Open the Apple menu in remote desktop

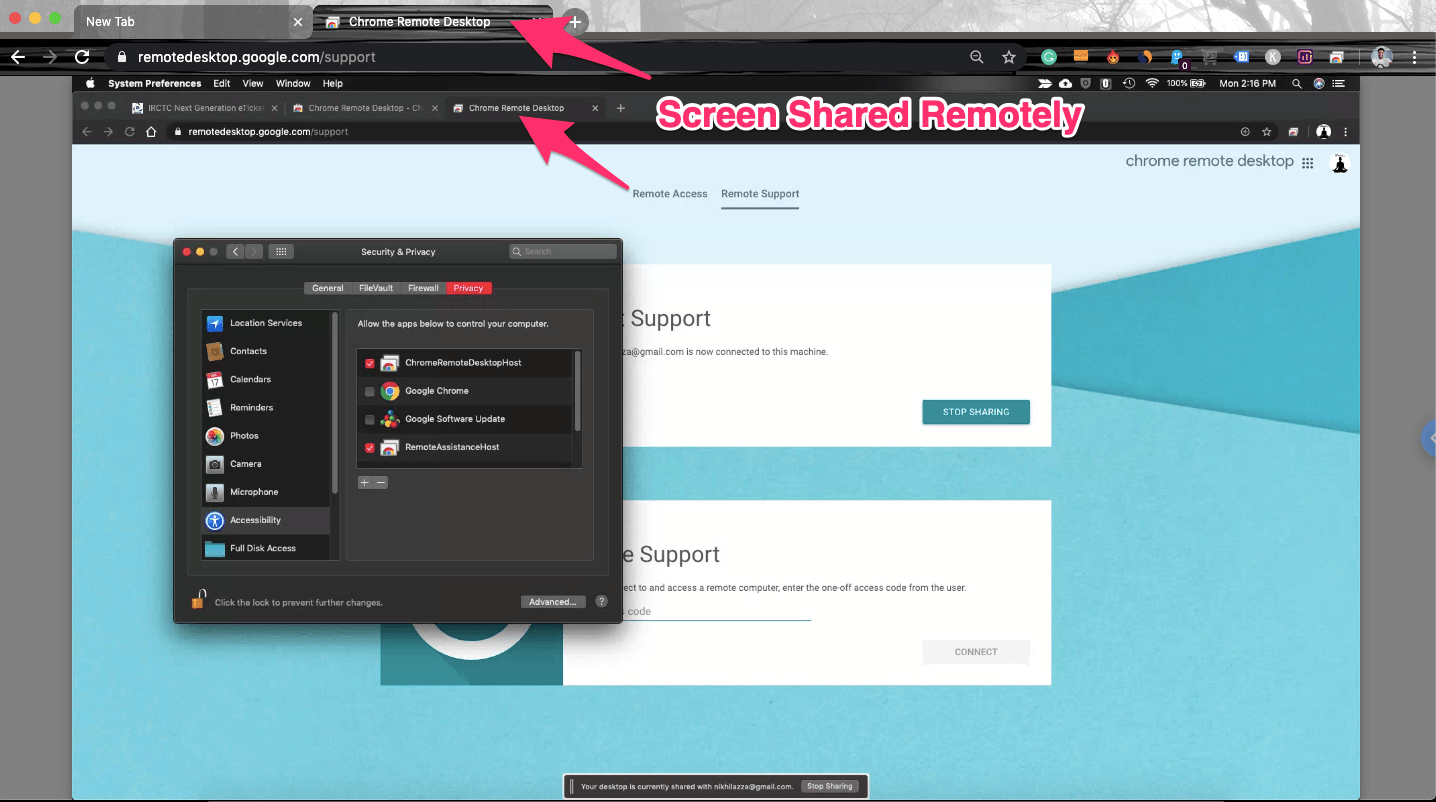pos(90,83)
